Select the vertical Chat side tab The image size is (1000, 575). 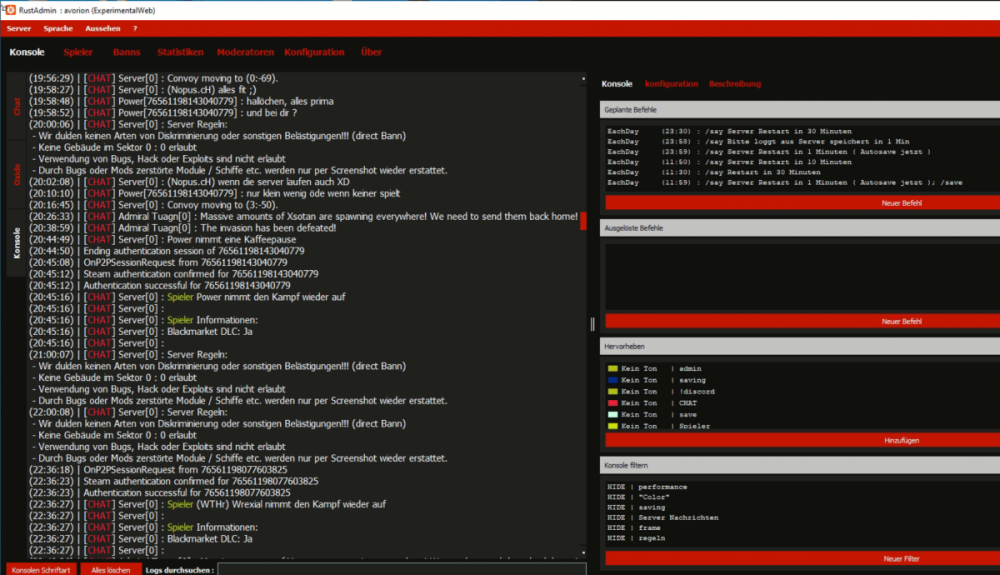[17, 106]
